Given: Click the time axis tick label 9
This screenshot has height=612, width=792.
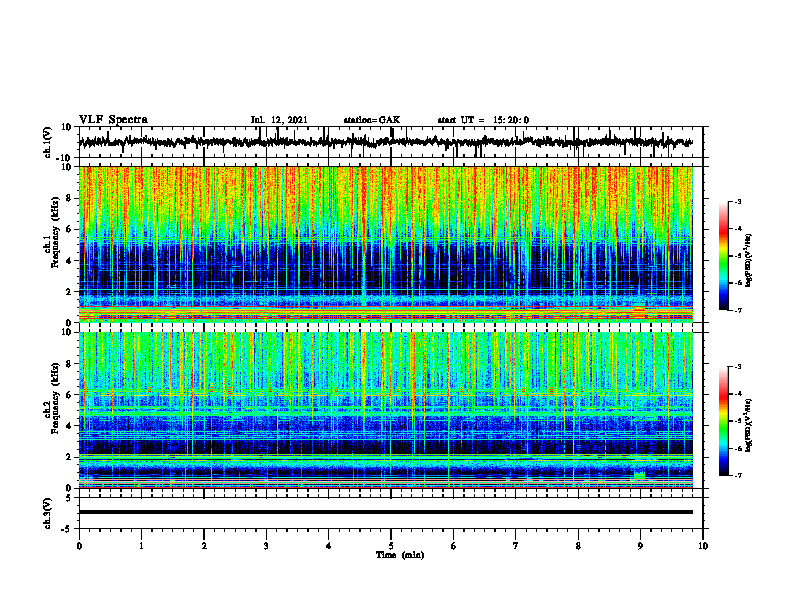Looking at the screenshot, I should point(640,546).
